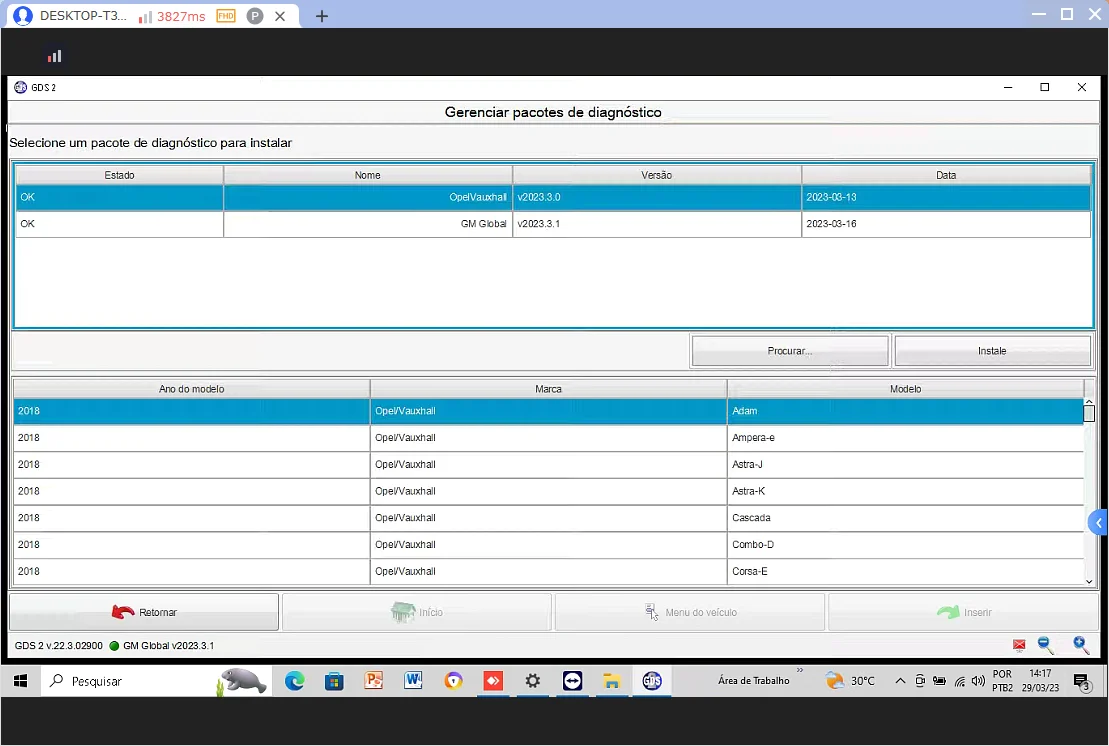Click the Modelo column header
Viewport: 1109px width, 746px height.
click(905, 389)
